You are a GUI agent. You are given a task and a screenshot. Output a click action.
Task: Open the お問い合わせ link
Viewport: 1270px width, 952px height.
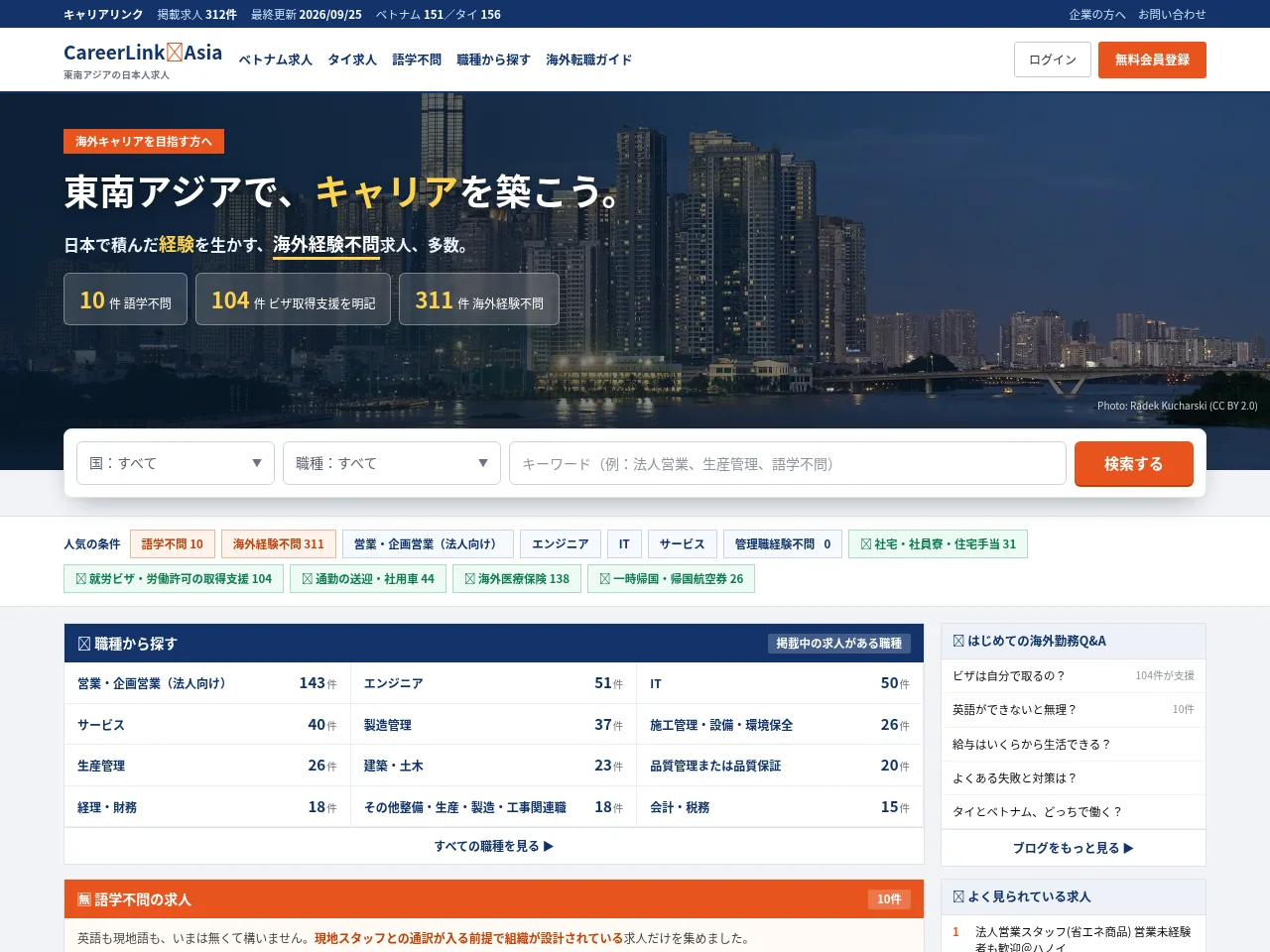(1172, 14)
